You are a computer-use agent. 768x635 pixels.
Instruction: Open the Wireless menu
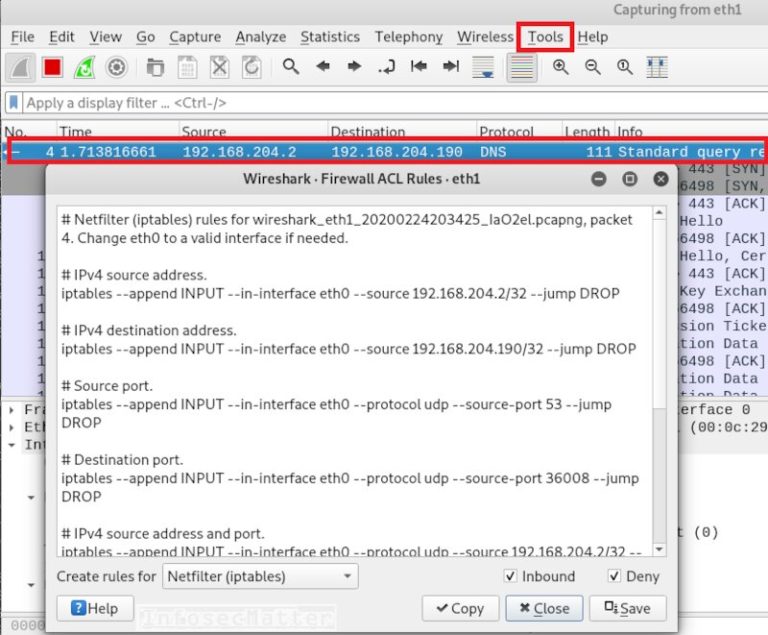[485, 37]
